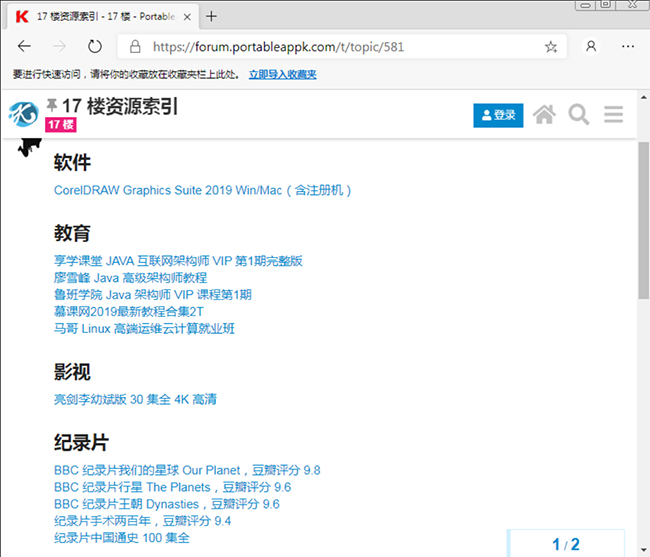The width and height of the screenshot is (650, 557).
Task: Open 纪录片手术两百年 link
Action: click(143, 521)
